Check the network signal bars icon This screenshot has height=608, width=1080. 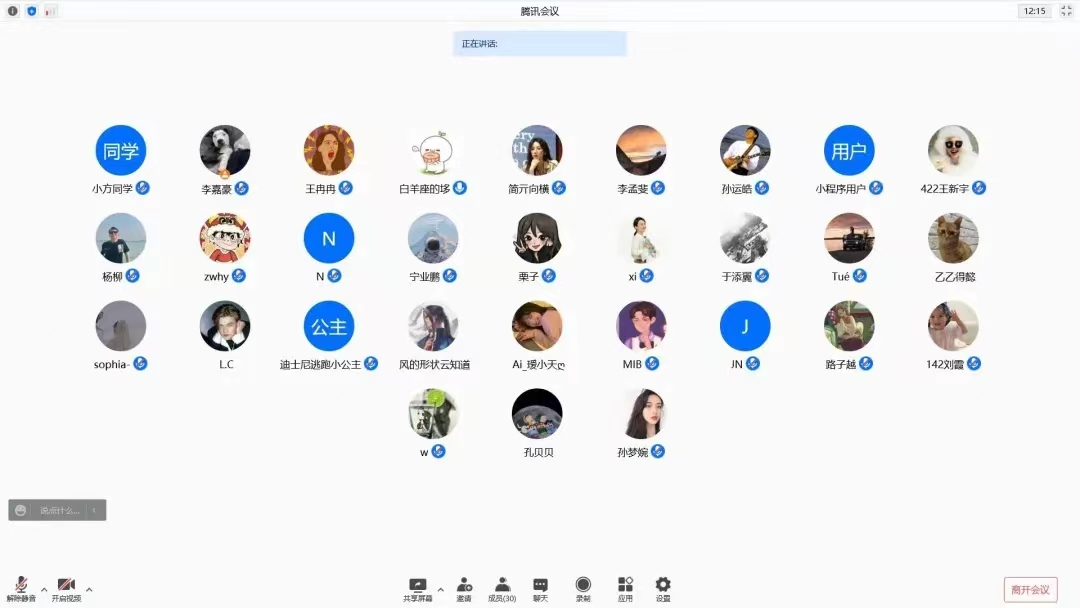click(x=51, y=11)
